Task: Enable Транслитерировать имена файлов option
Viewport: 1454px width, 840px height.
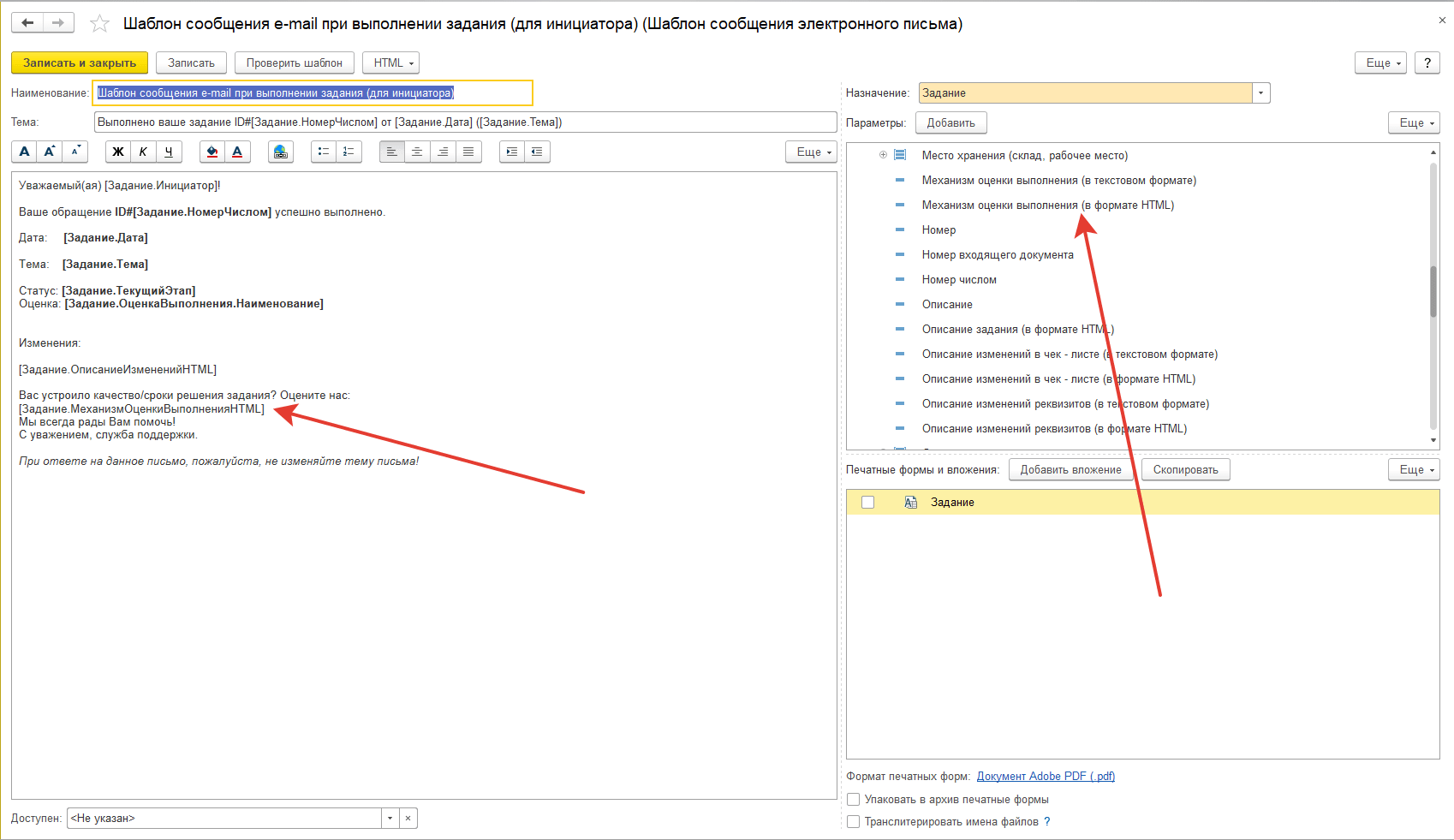Action: click(x=853, y=822)
